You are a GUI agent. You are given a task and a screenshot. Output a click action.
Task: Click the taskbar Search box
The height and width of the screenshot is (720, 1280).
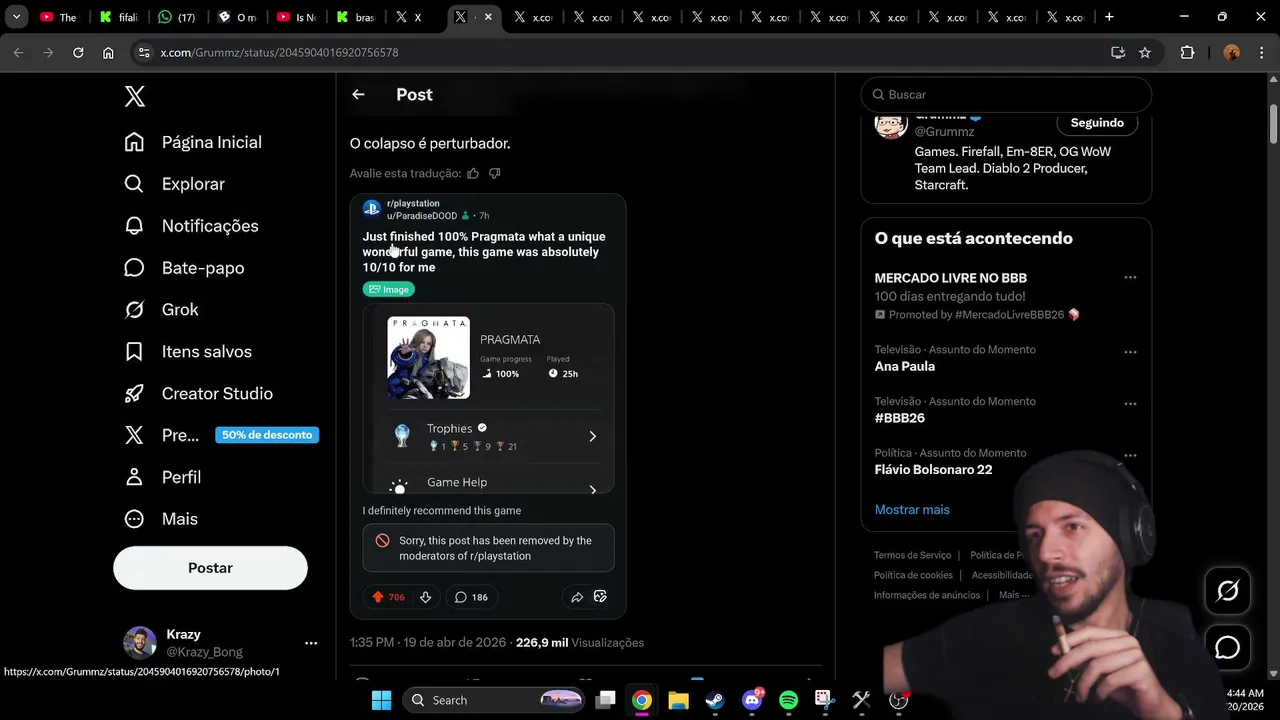494,700
